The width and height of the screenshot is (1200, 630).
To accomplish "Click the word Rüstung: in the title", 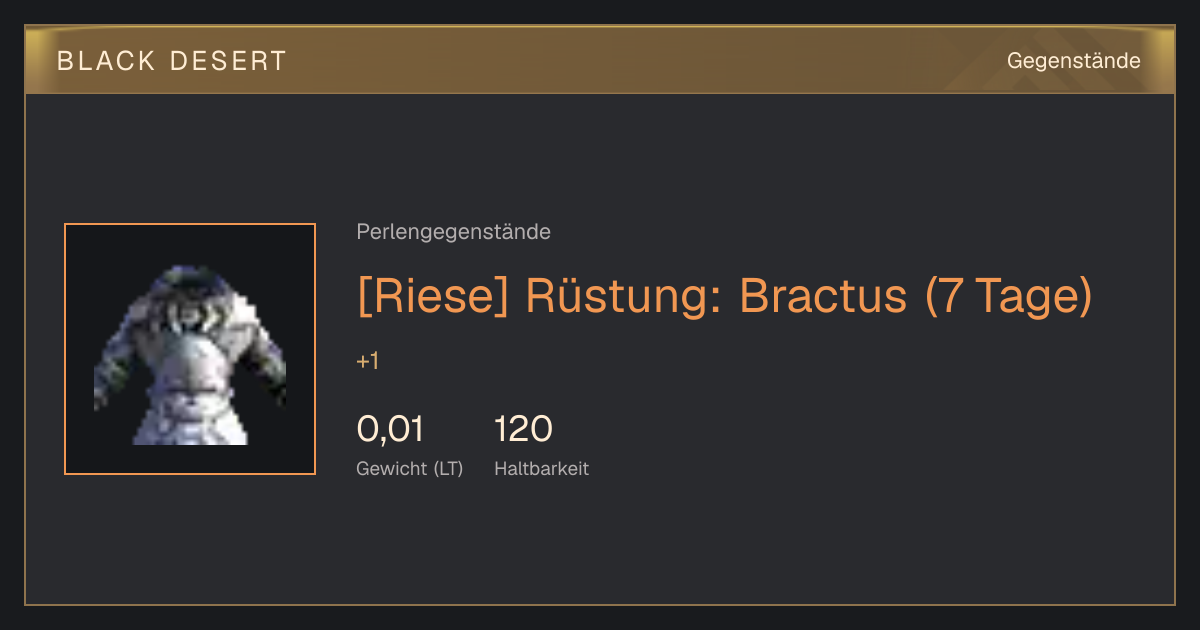I will tap(625, 296).
